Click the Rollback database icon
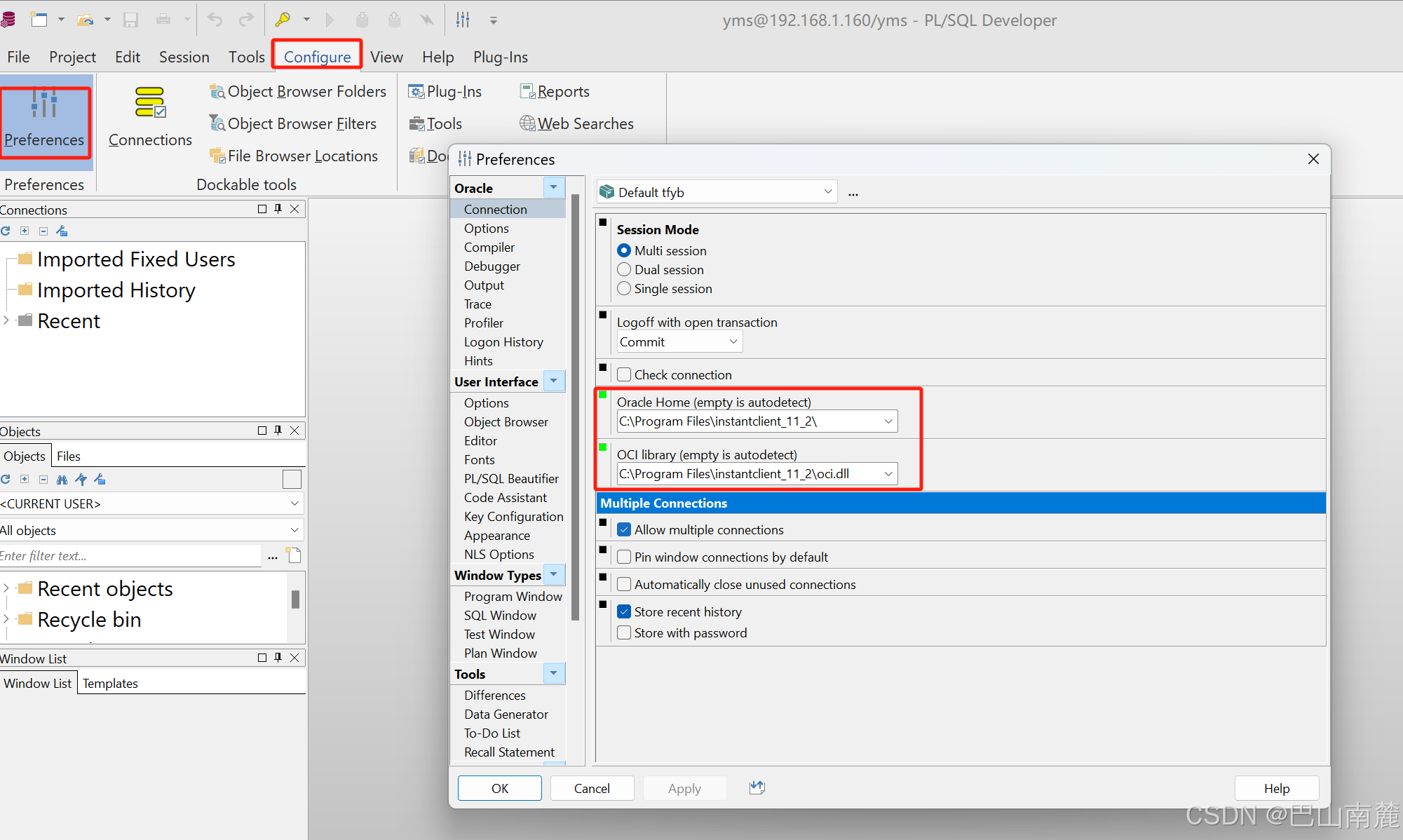Screen dimensions: 1403x840 point(394,20)
